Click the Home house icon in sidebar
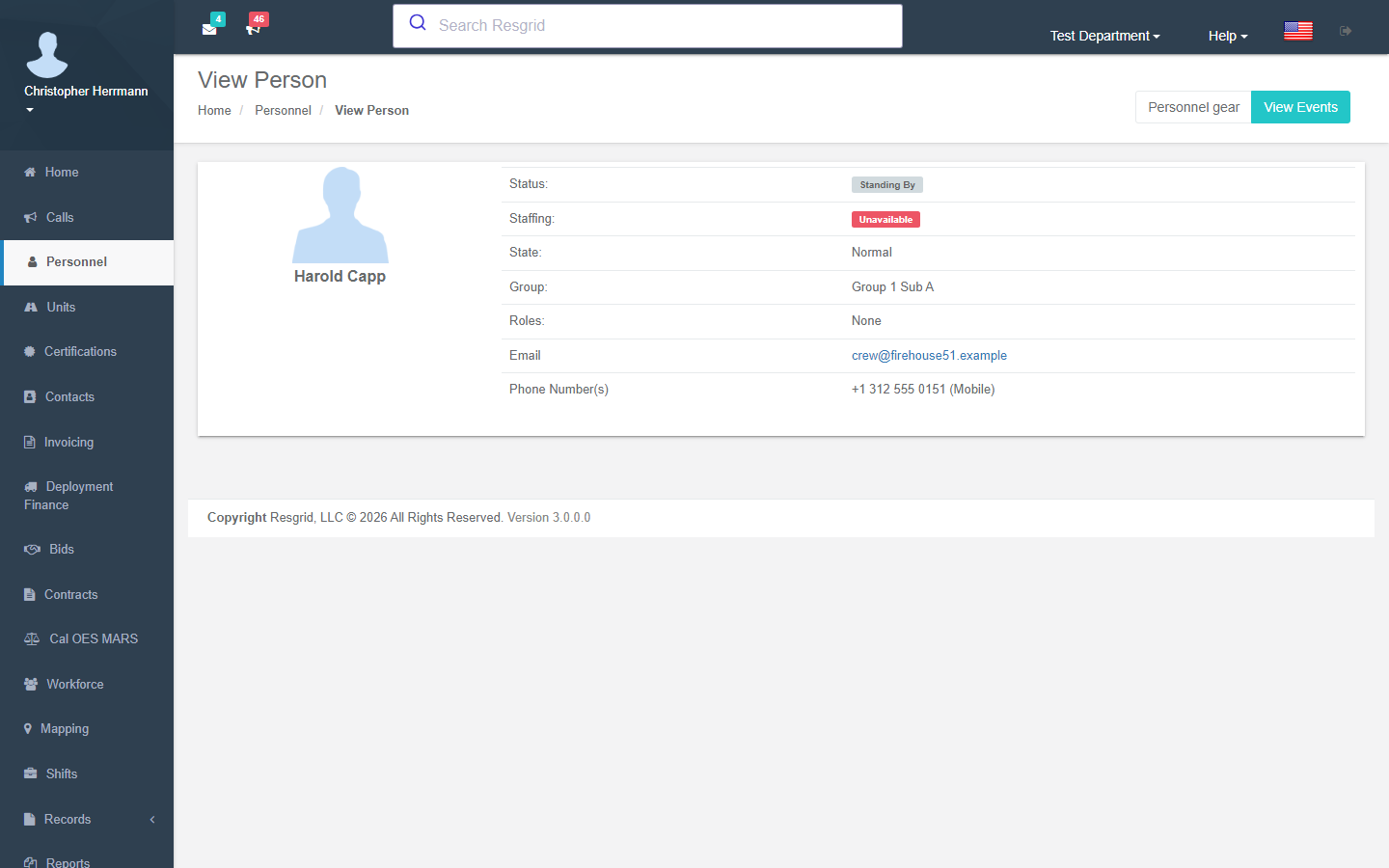1389x868 pixels. pyautogui.click(x=30, y=173)
